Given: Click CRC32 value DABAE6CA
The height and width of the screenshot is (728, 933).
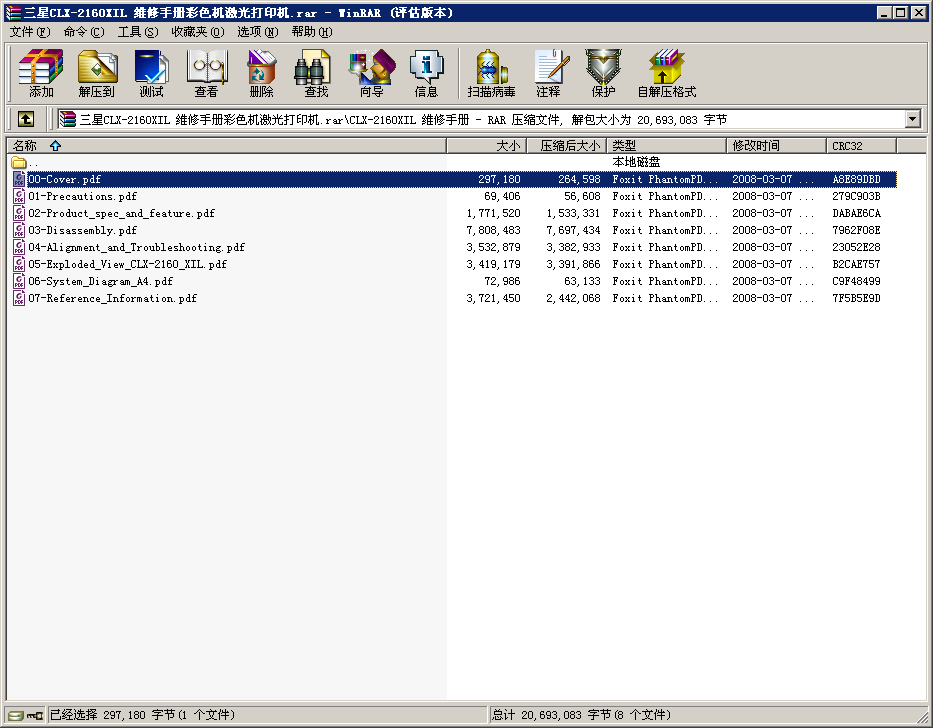Looking at the screenshot, I should (x=856, y=213).
